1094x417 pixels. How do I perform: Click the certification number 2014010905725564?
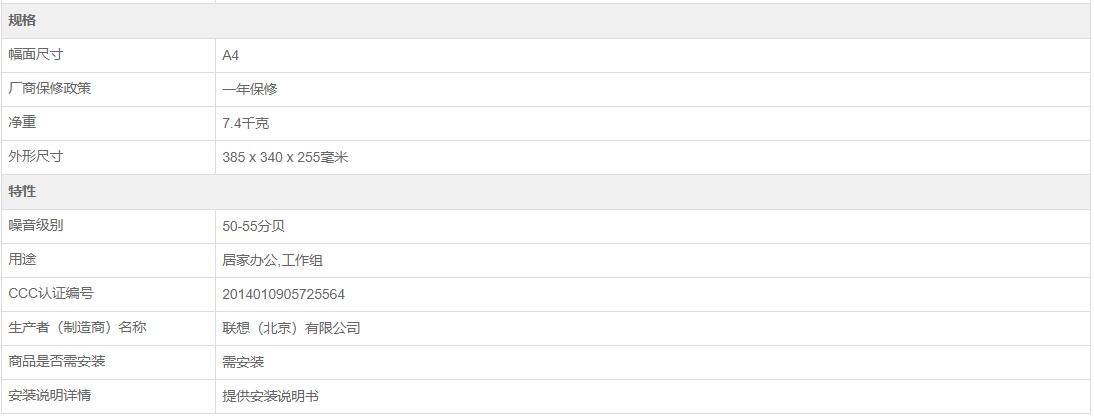284,294
